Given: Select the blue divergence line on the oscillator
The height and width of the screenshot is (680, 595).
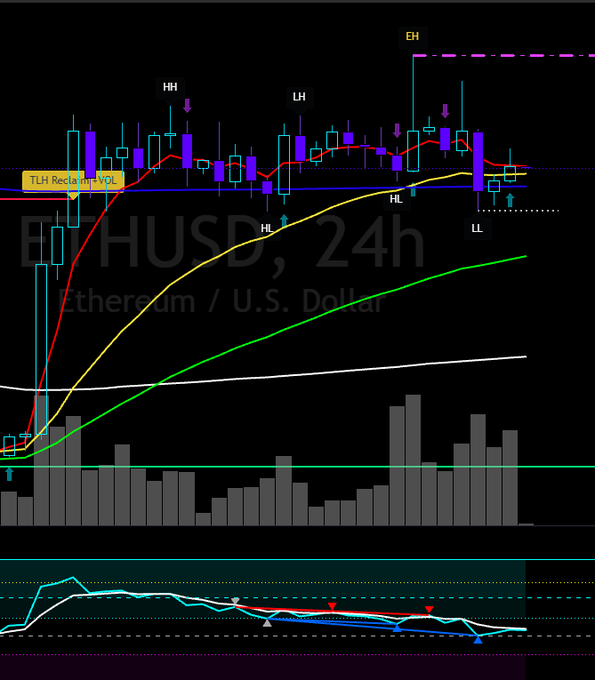Looking at the screenshot, I should [373, 627].
